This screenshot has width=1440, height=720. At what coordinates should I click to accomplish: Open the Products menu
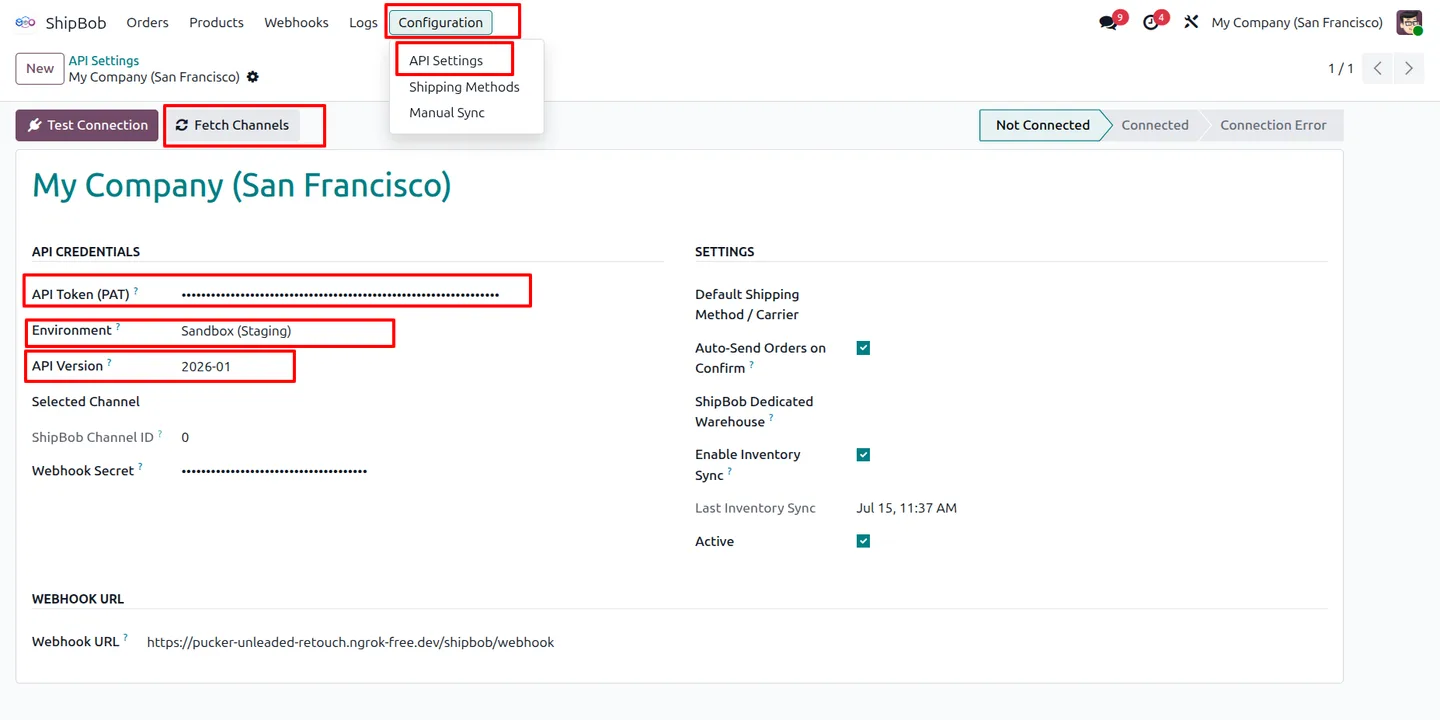pos(216,22)
